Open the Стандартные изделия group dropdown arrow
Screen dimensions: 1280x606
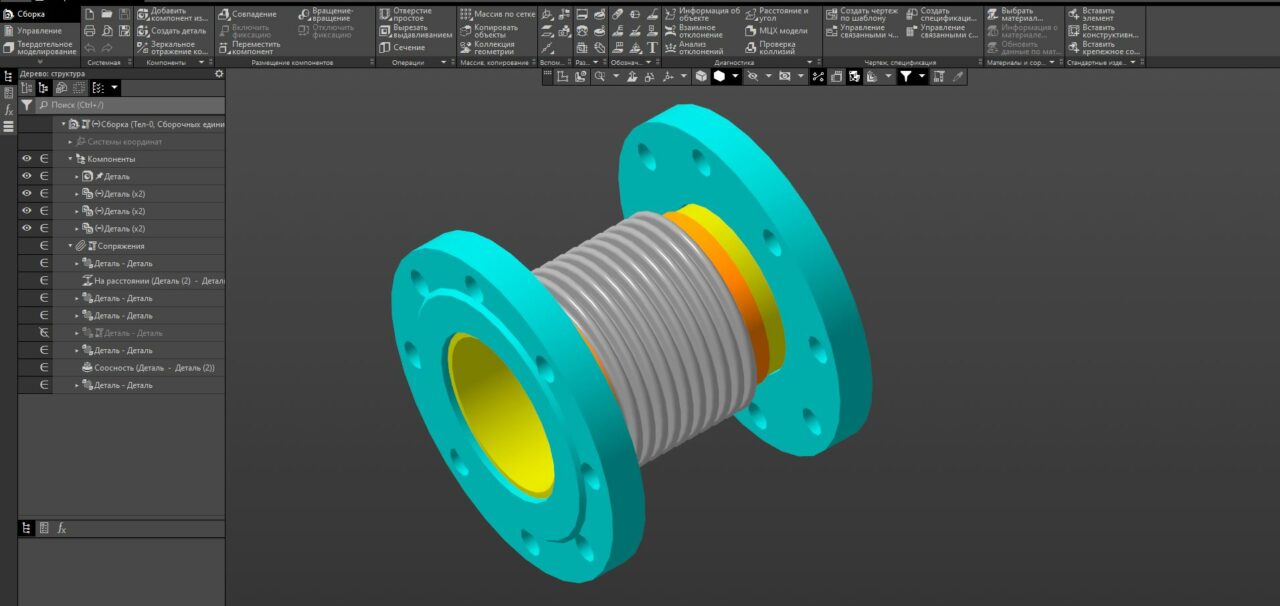[1135, 62]
